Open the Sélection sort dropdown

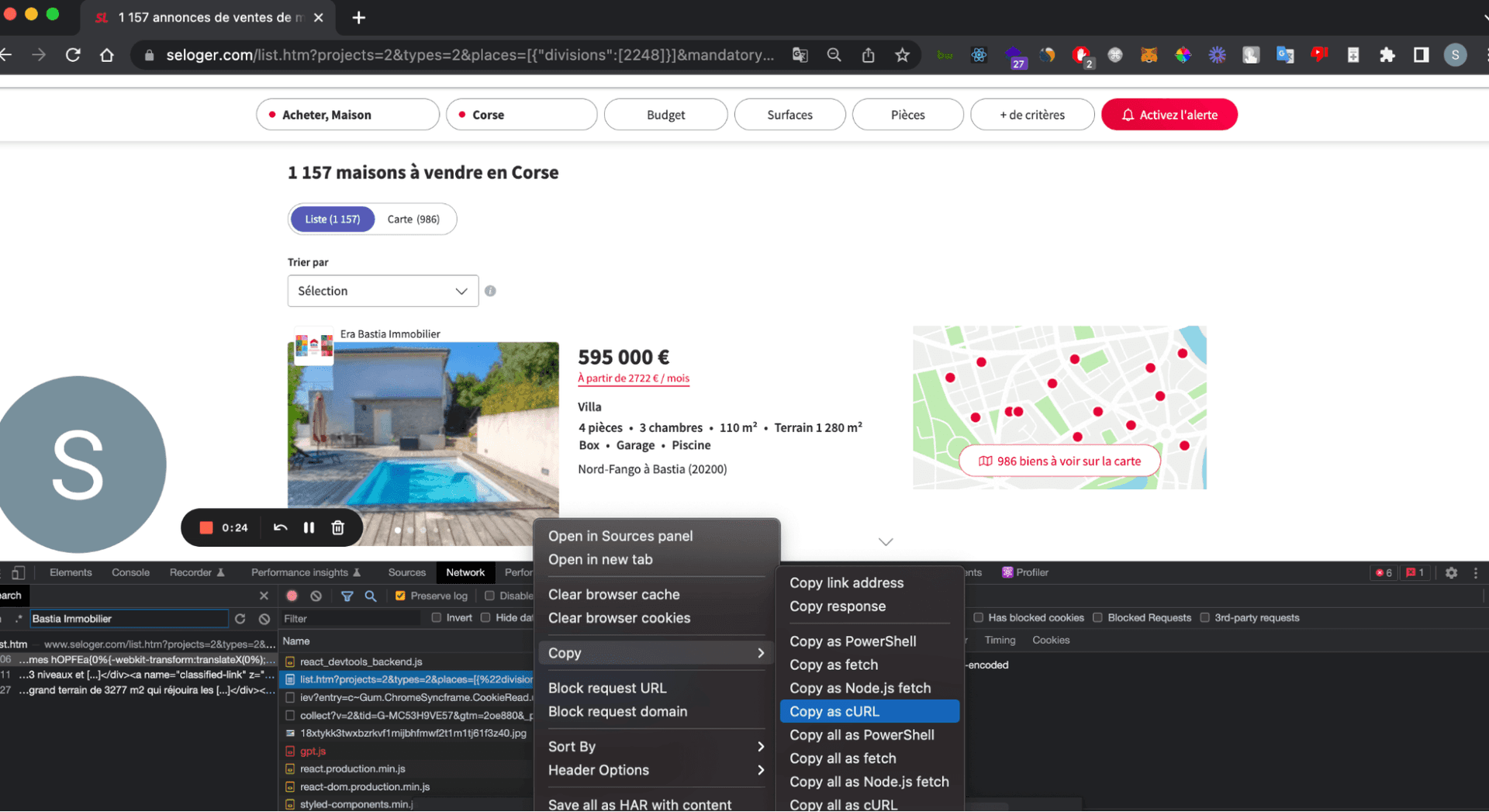[x=383, y=292]
